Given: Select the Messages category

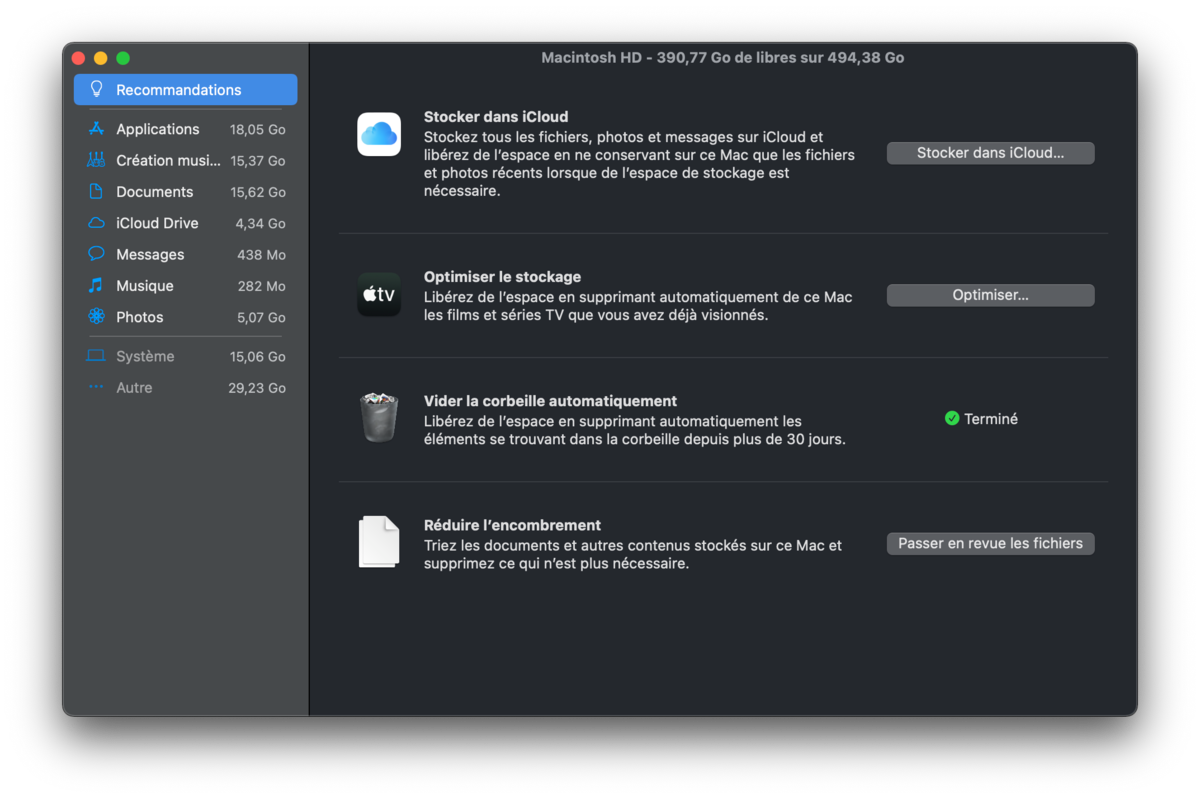Looking at the screenshot, I should (150, 254).
